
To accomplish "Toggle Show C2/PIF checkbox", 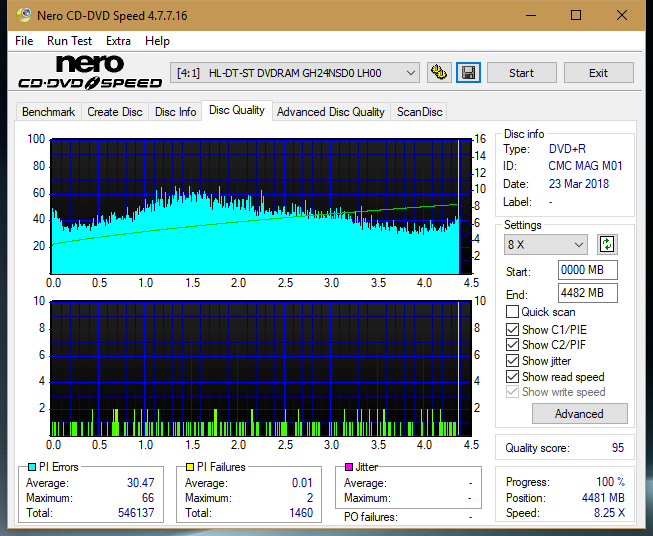I will tap(512, 345).
